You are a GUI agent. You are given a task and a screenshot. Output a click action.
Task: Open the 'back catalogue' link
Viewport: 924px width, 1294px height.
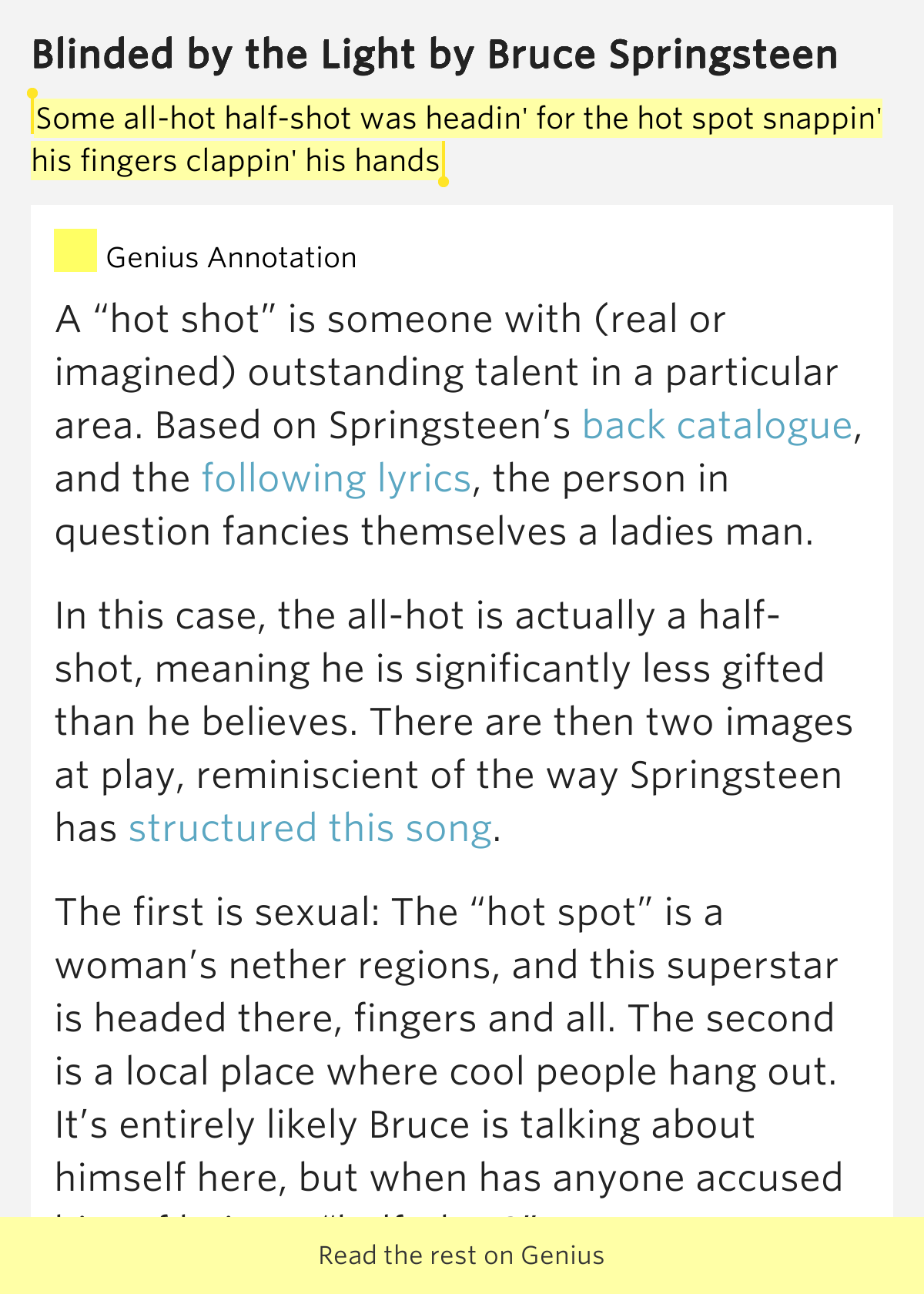click(x=717, y=425)
